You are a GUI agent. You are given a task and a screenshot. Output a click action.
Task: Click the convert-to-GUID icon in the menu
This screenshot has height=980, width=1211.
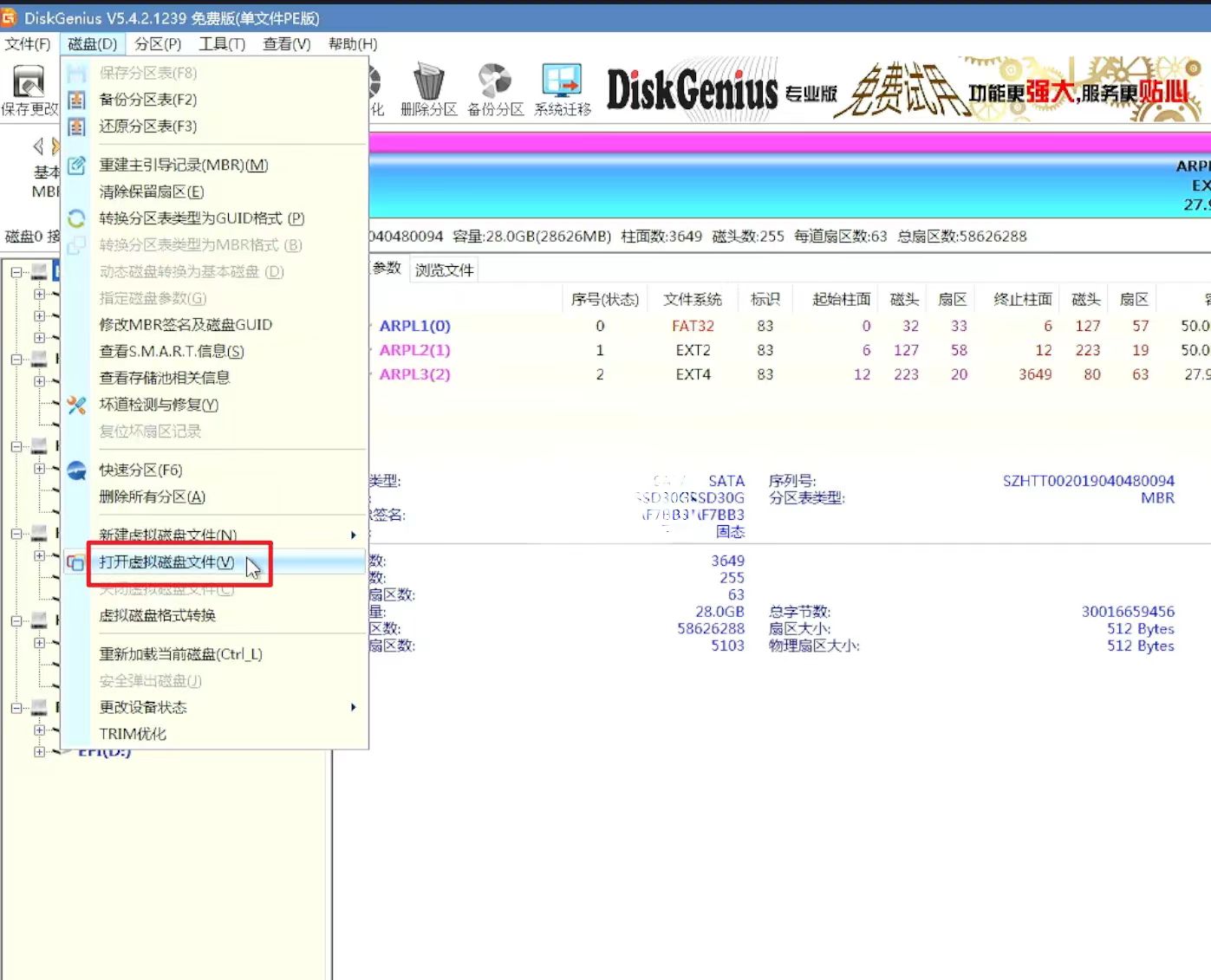point(76,218)
